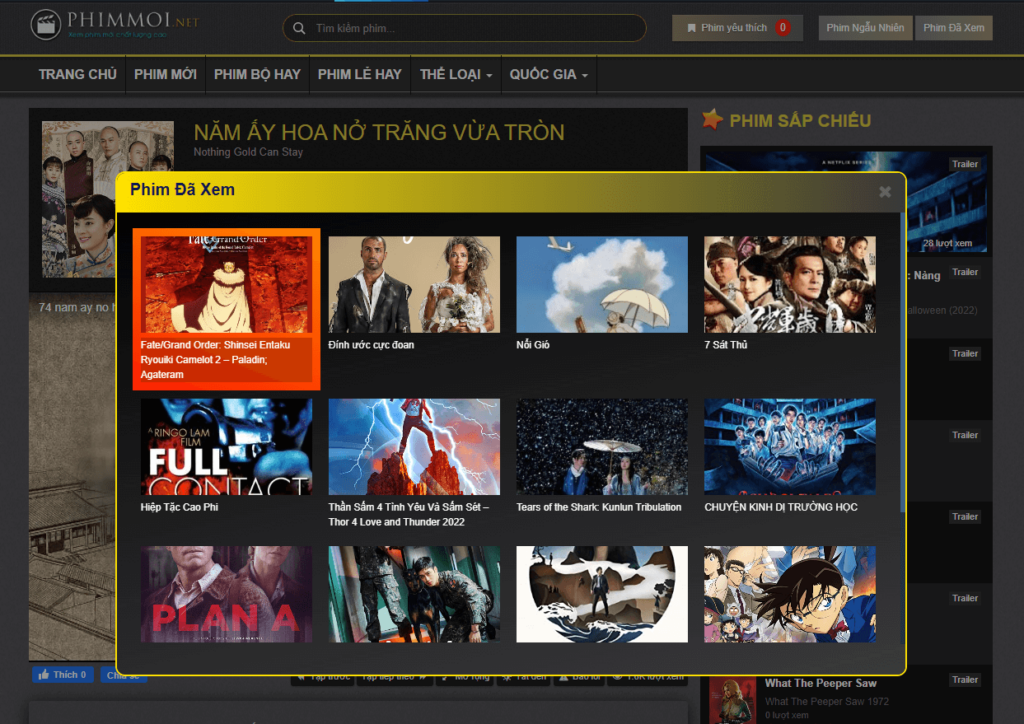This screenshot has height=724, width=1024.
Task: Open Thor 4 Love and Thunder poster
Action: (x=414, y=447)
